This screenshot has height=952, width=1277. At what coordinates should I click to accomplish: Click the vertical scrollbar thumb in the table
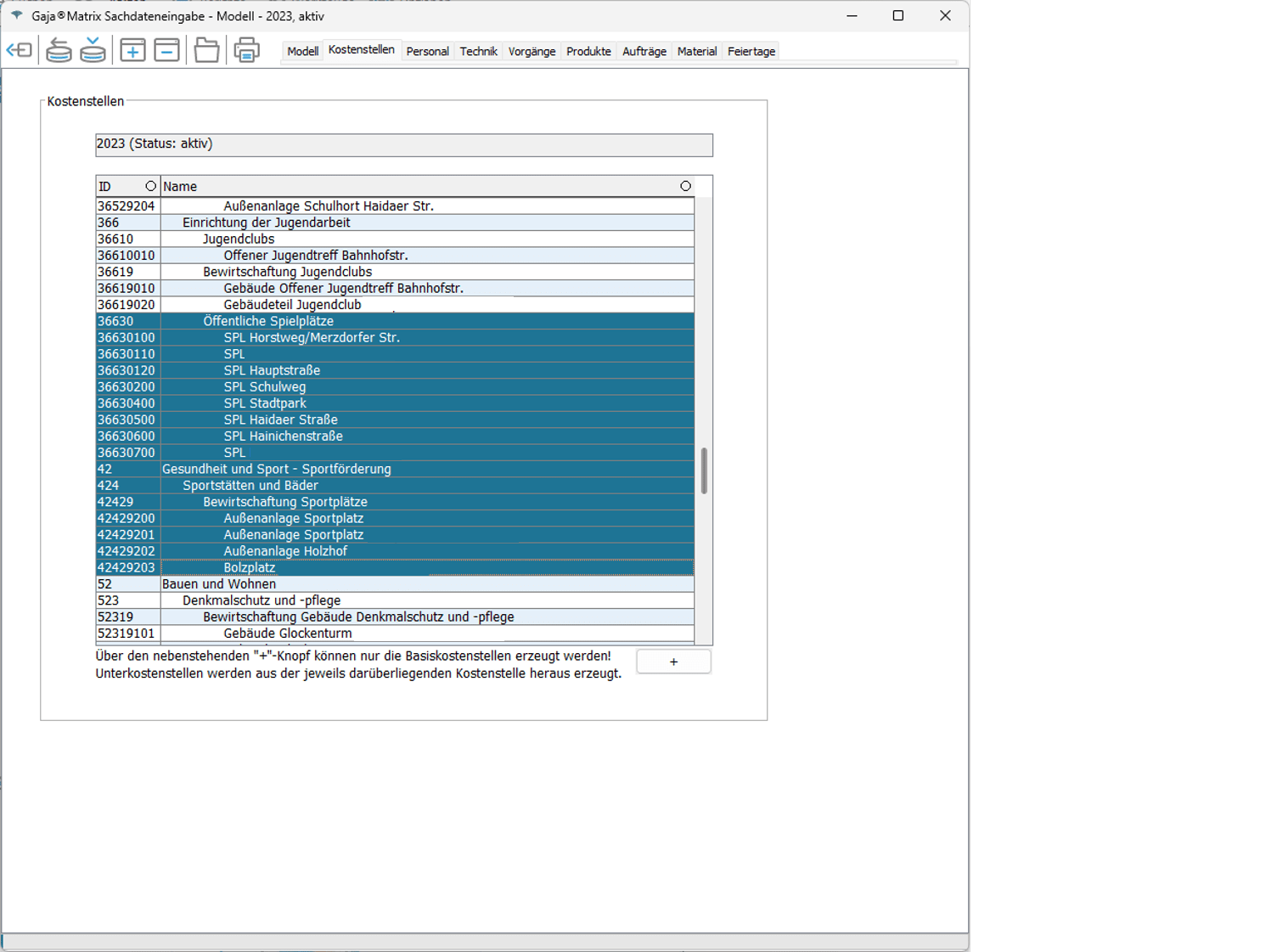(x=704, y=470)
